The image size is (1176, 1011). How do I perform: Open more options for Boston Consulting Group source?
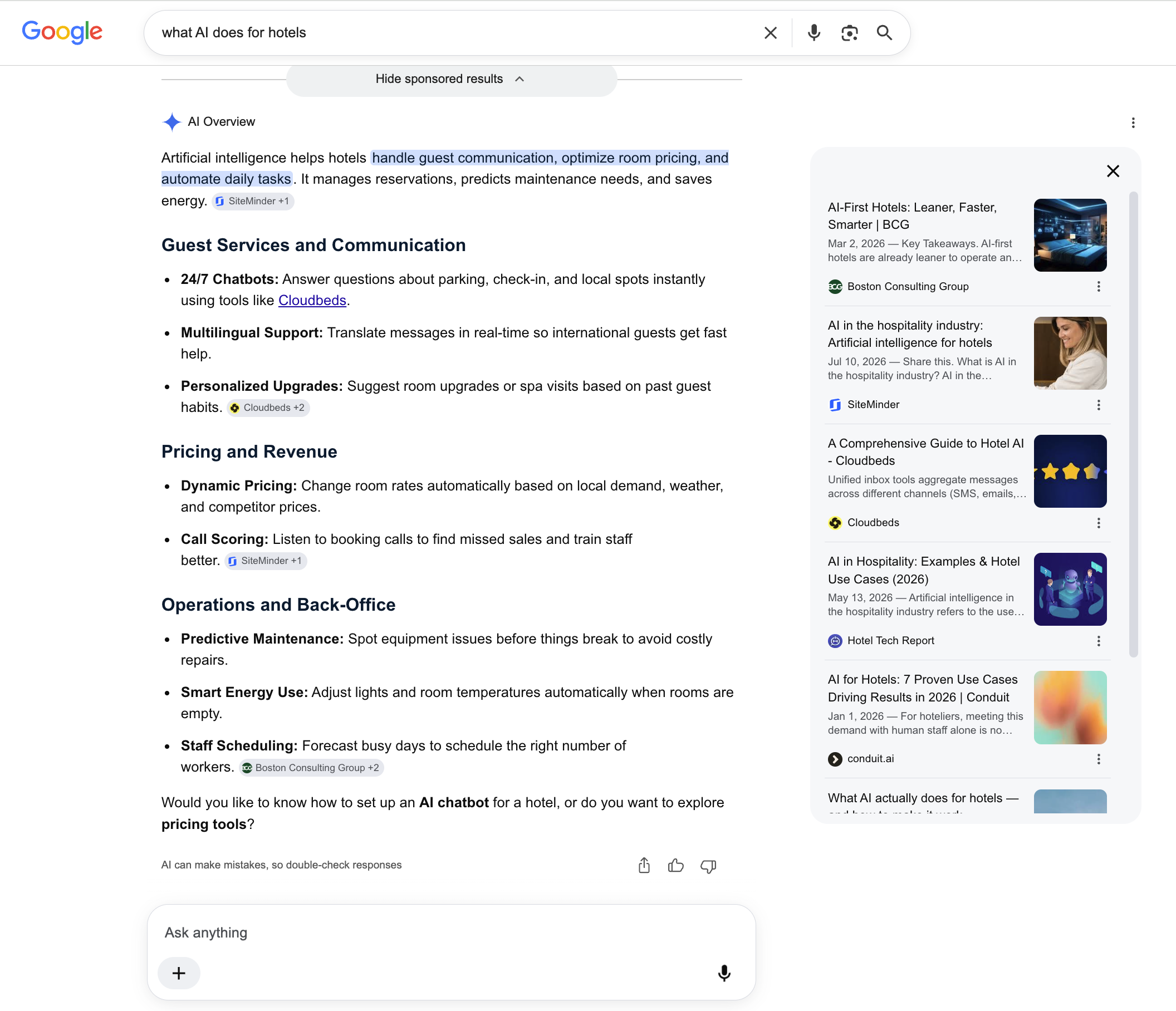(1098, 287)
